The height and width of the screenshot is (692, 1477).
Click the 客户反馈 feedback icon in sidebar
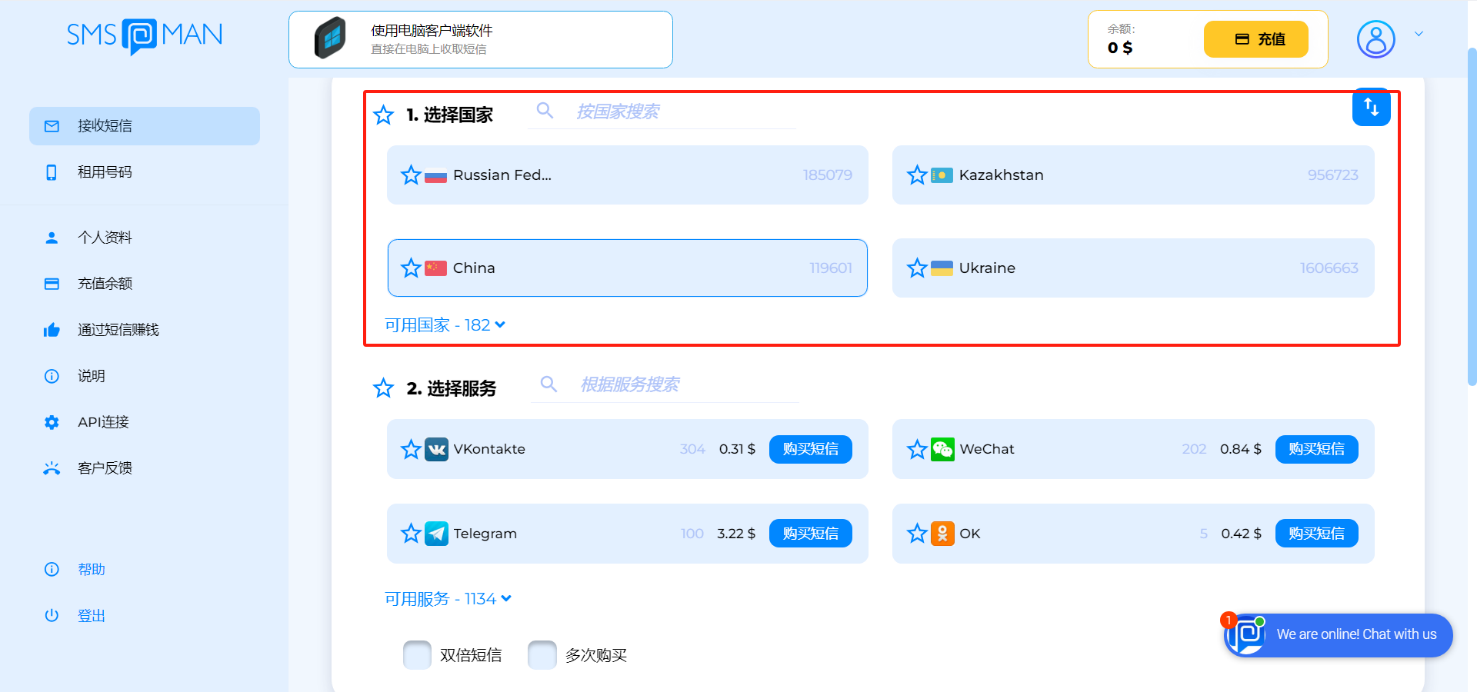click(52, 468)
